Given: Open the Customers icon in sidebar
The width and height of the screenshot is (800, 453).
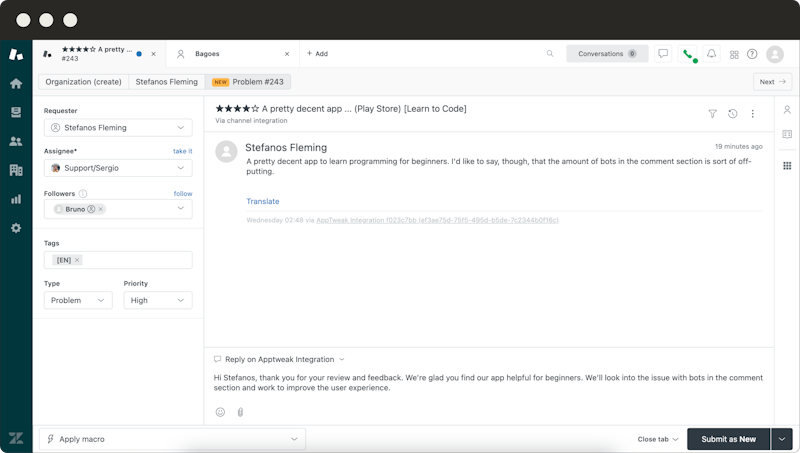Looking at the screenshot, I should (15, 141).
